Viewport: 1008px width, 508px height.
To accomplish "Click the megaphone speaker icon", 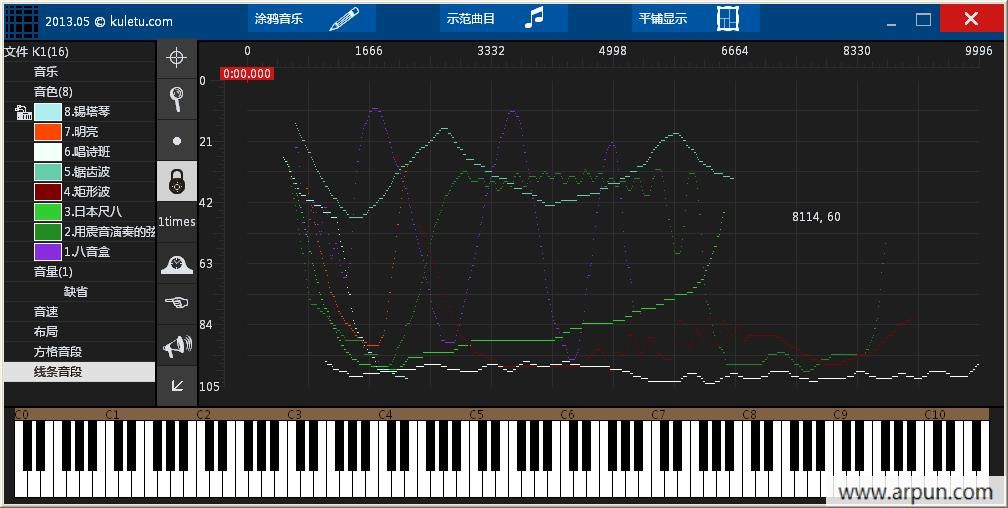I will click(177, 346).
